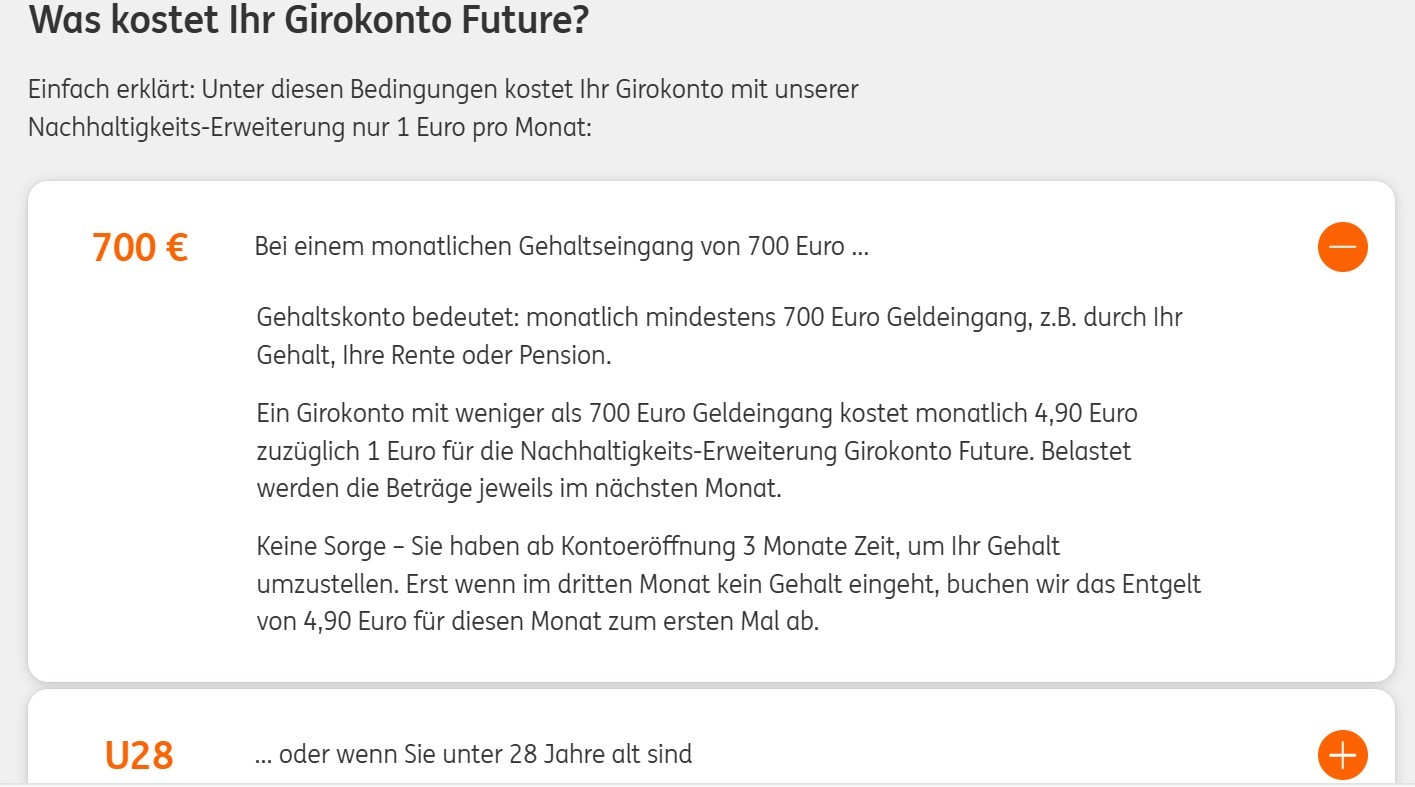This screenshot has width=1415, height=787.
Task: Click the "umzustellen. Erst wenn im dritten Monat" line
Action: (729, 584)
